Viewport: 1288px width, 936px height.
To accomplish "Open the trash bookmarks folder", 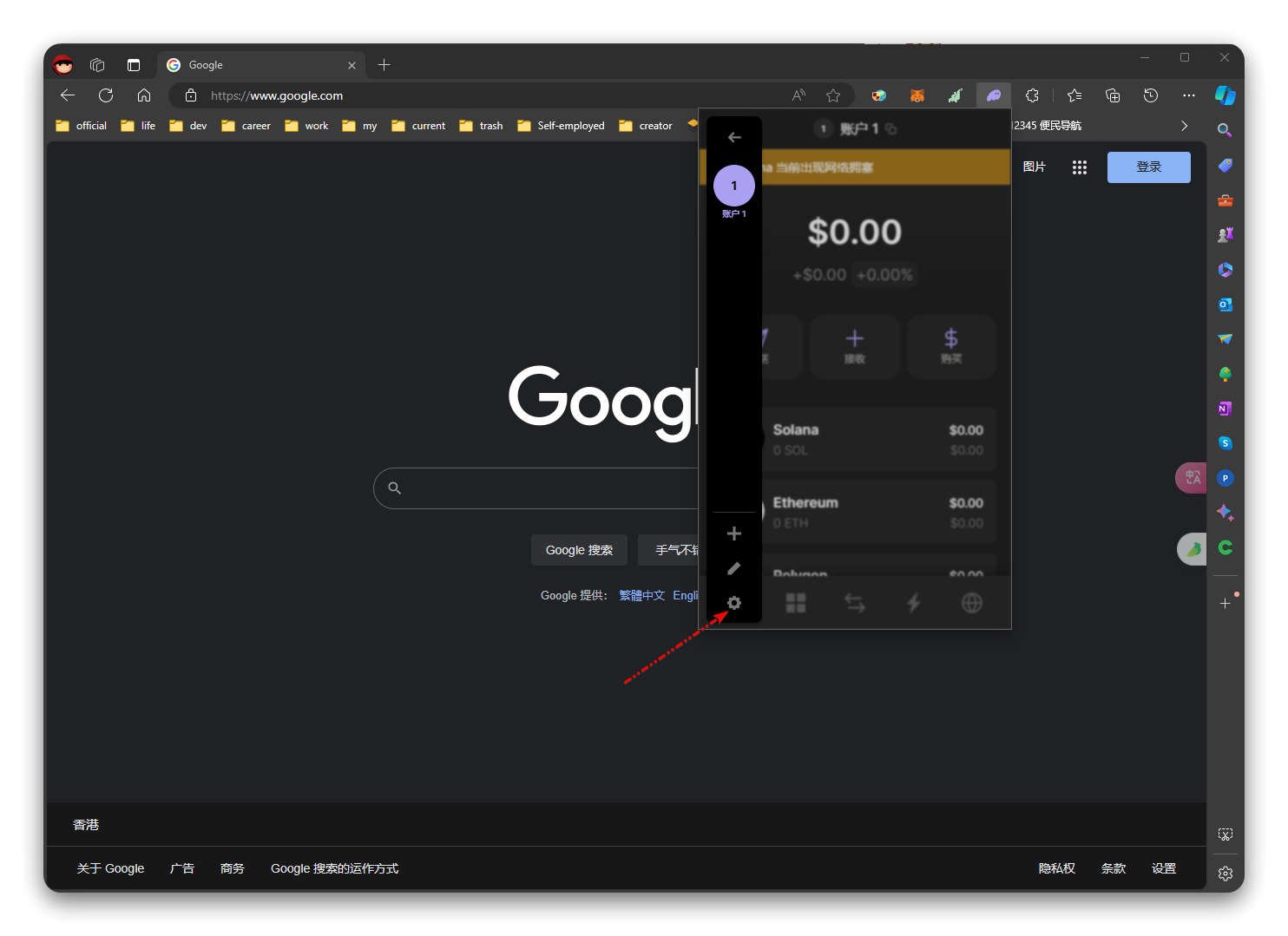I will (481, 126).
